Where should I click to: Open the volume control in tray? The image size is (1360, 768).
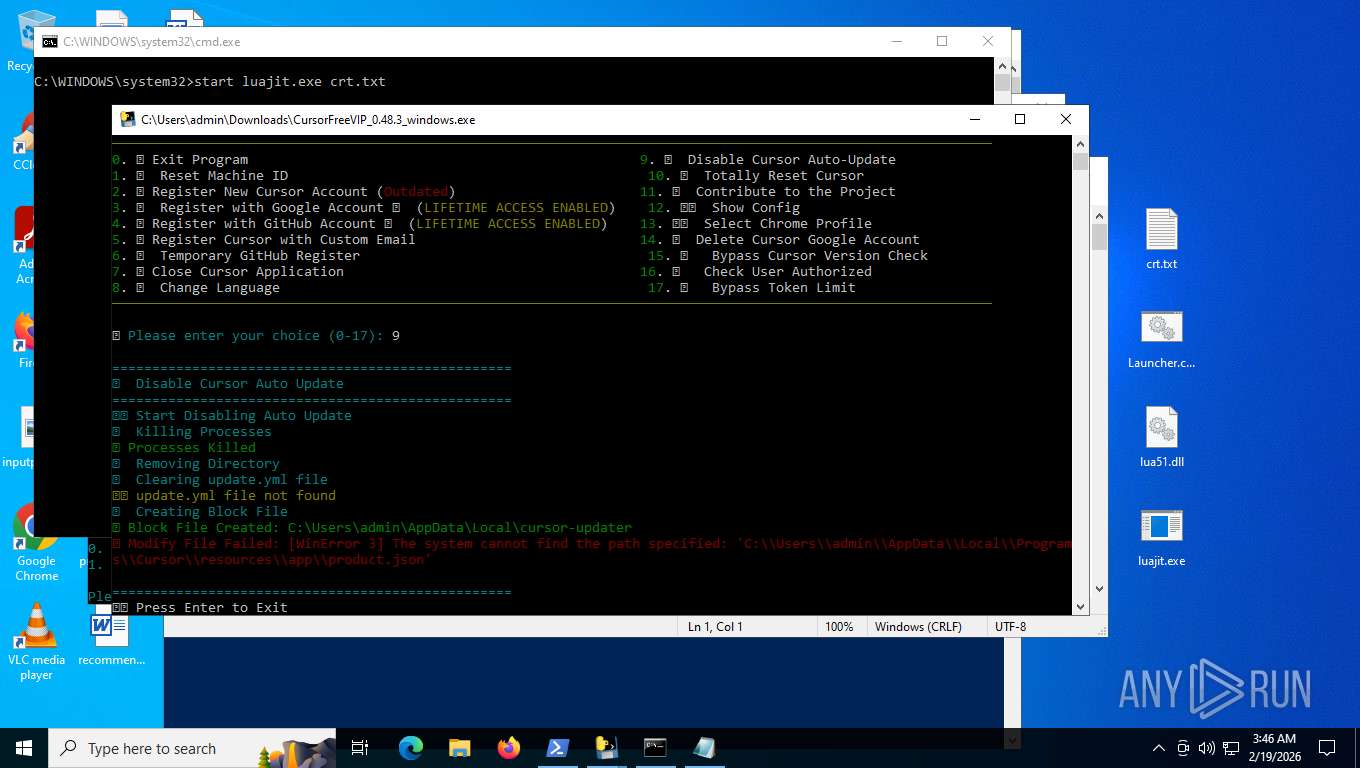[1207, 748]
